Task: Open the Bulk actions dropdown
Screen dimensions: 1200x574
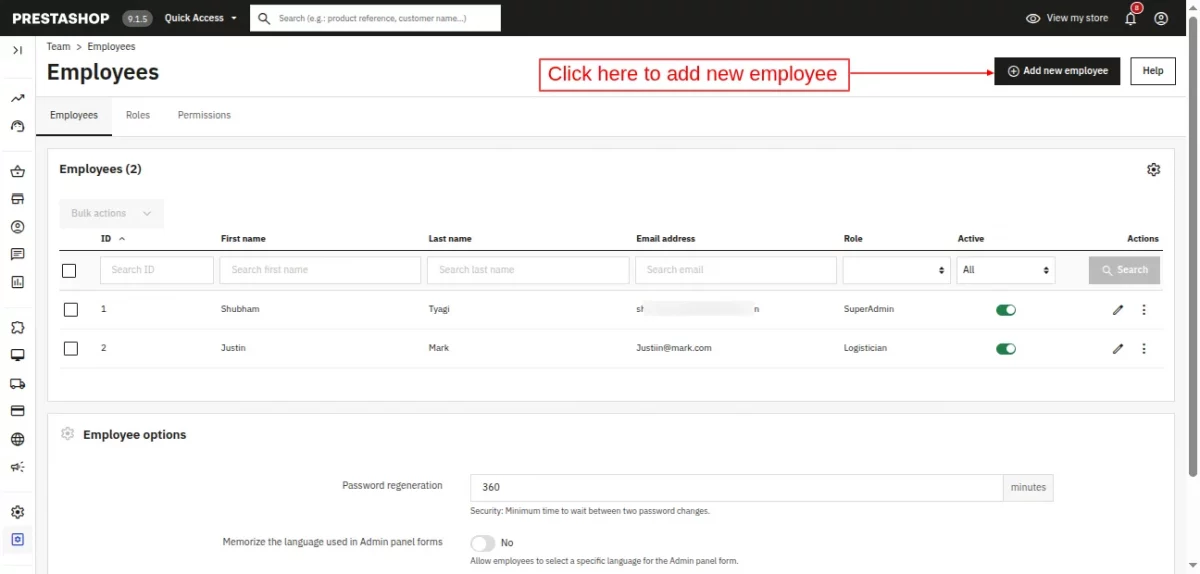Action: coord(111,213)
